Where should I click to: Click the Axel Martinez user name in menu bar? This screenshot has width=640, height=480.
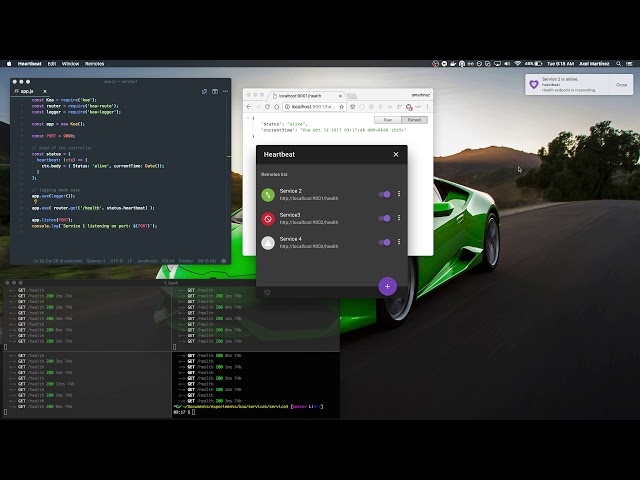pos(594,64)
